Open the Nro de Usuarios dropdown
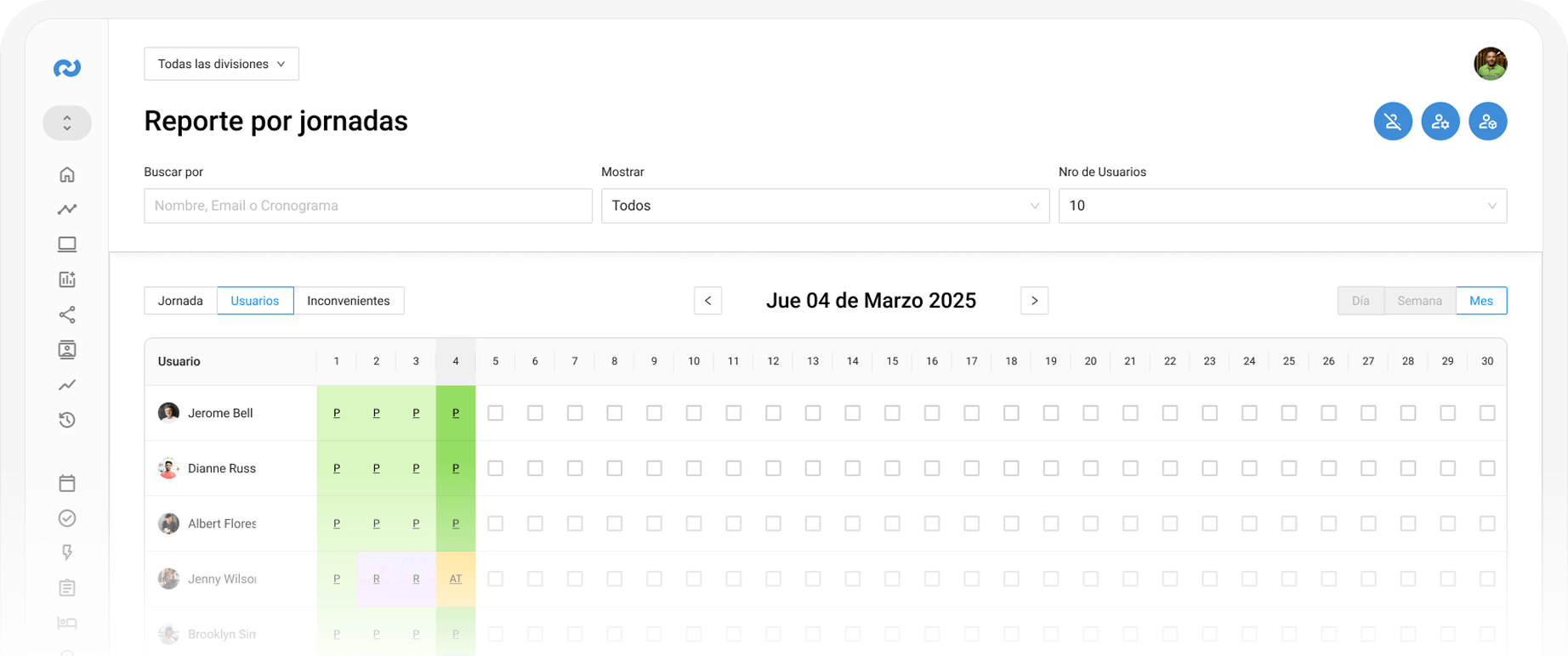This screenshot has width=1568, height=656. 1282,206
